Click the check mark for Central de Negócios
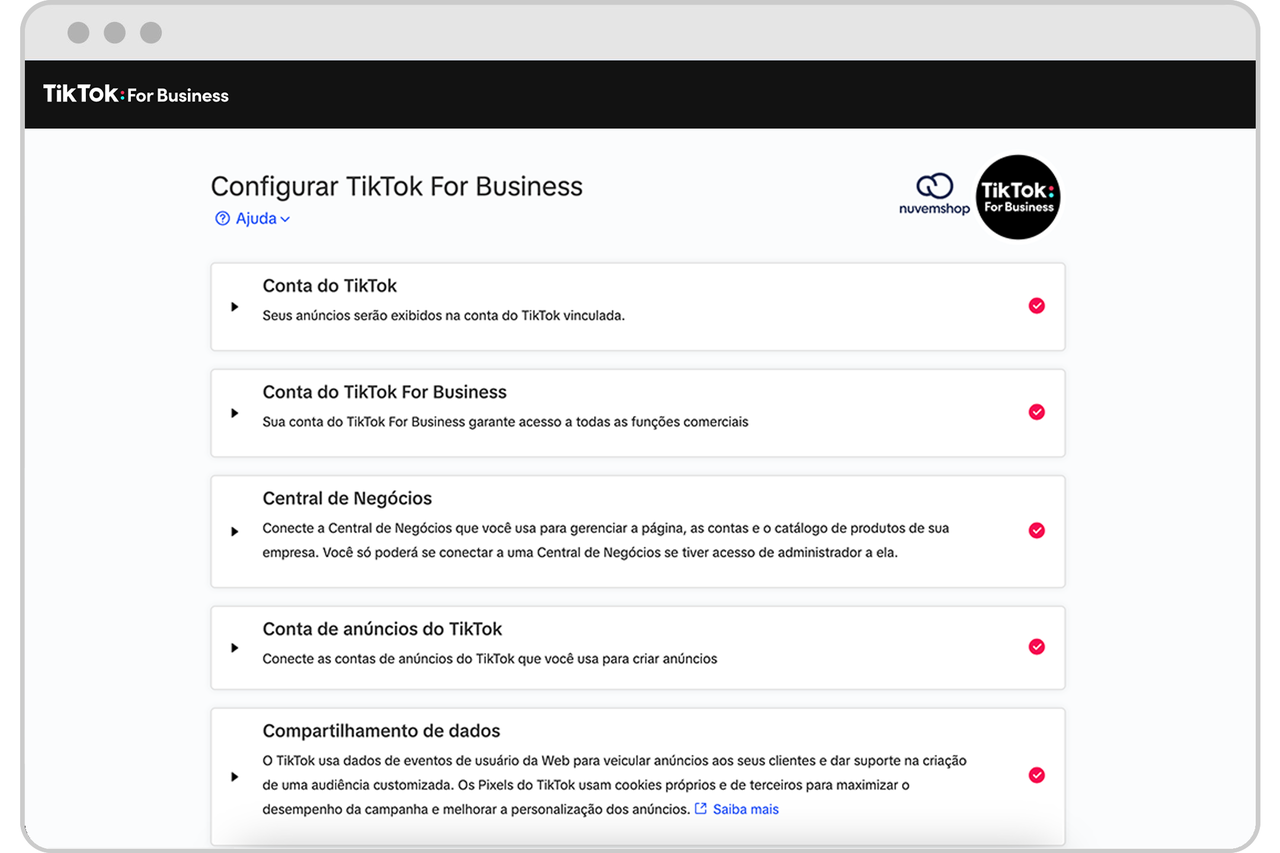 (x=1037, y=530)
